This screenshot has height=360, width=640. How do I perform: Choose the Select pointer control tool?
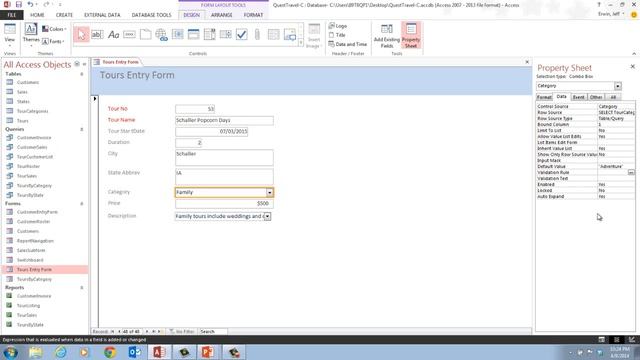click(x=81, y=35)
